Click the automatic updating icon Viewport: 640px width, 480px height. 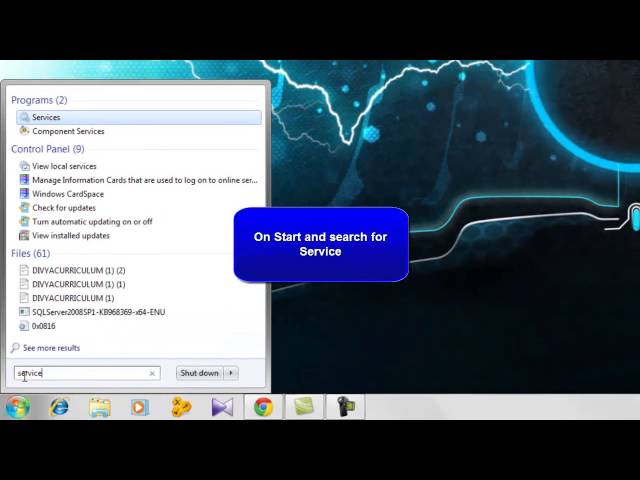tap(24, 222)
